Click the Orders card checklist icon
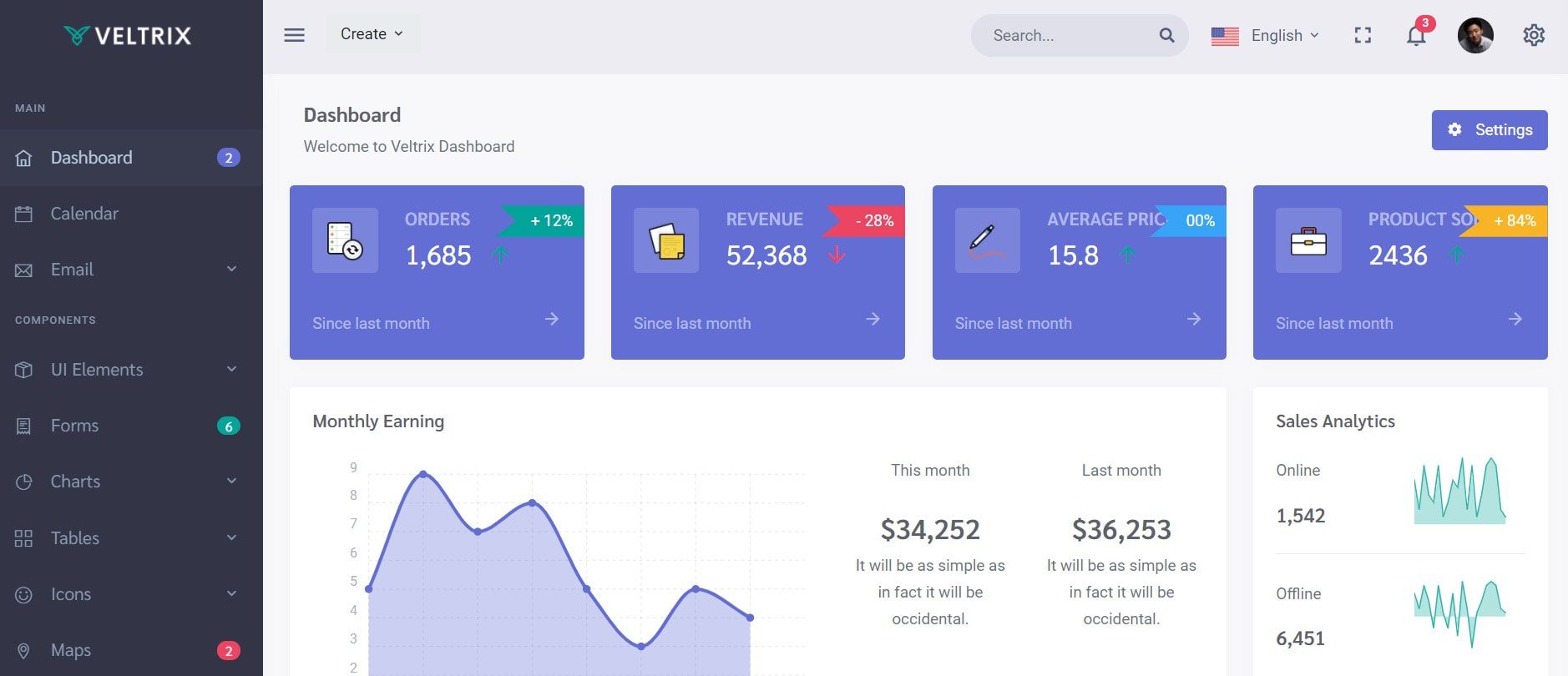1568x676 pixels. [x=345, y=240]
